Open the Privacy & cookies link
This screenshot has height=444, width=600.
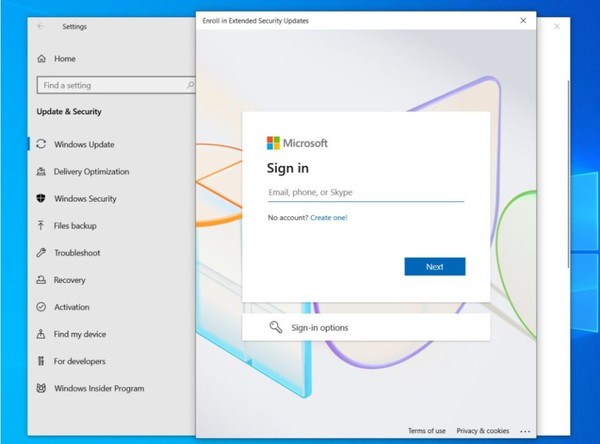coord(483,431)
